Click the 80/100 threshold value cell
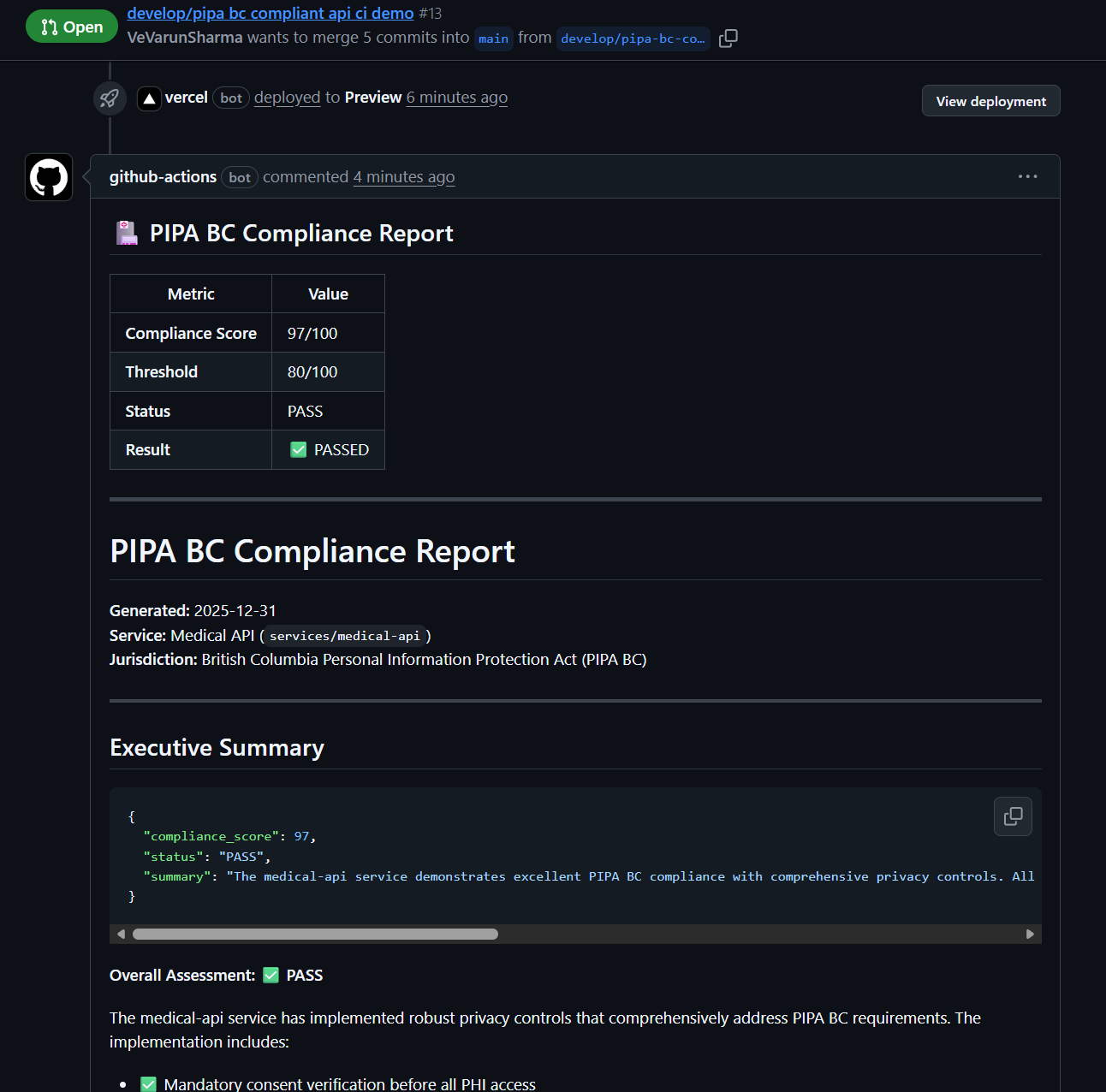 pos(328,372)
